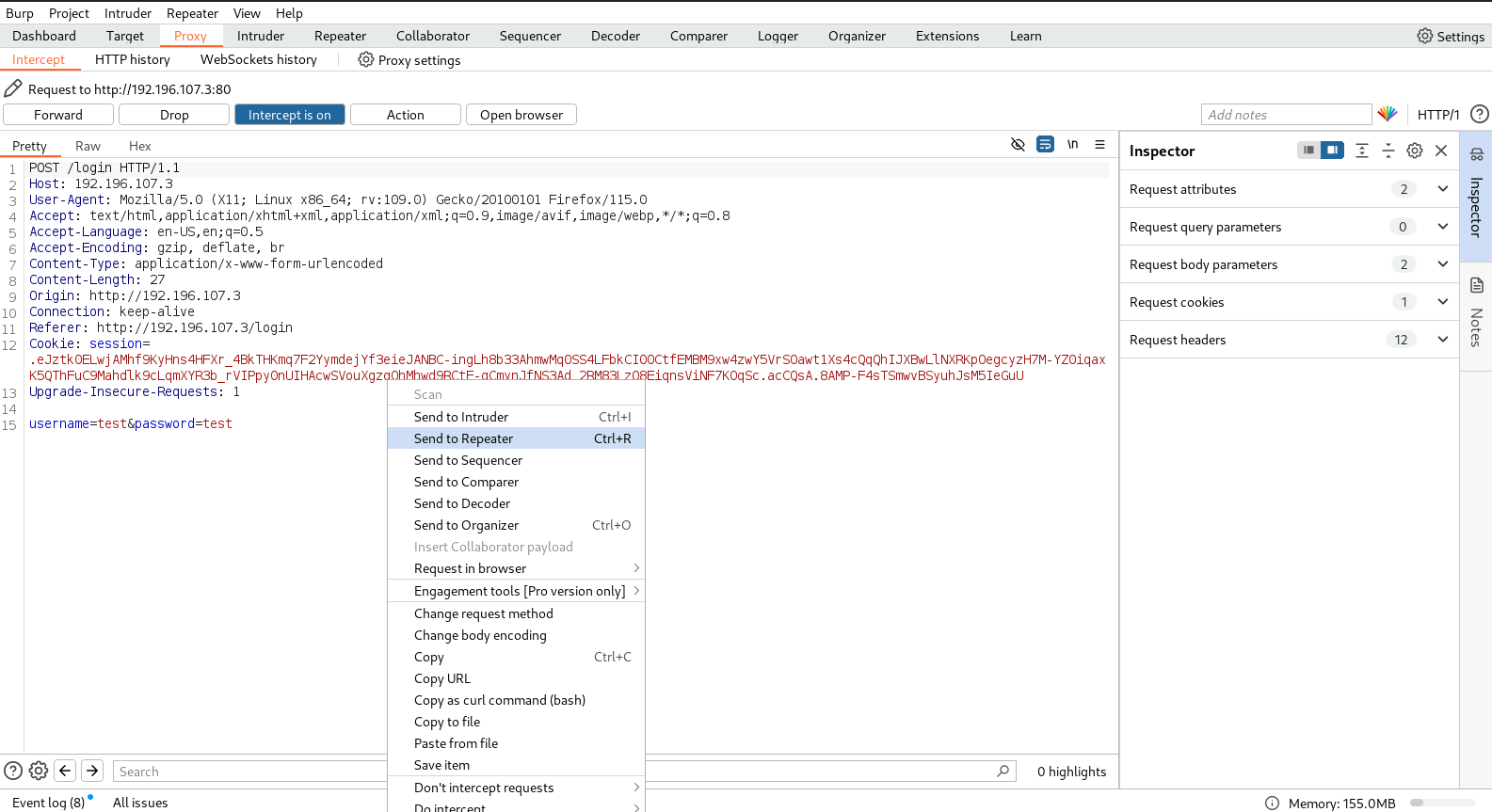Screen dimensions: 1492x812
Task: Open the main Settings gear icon
Action: (x=1425, y=36)
